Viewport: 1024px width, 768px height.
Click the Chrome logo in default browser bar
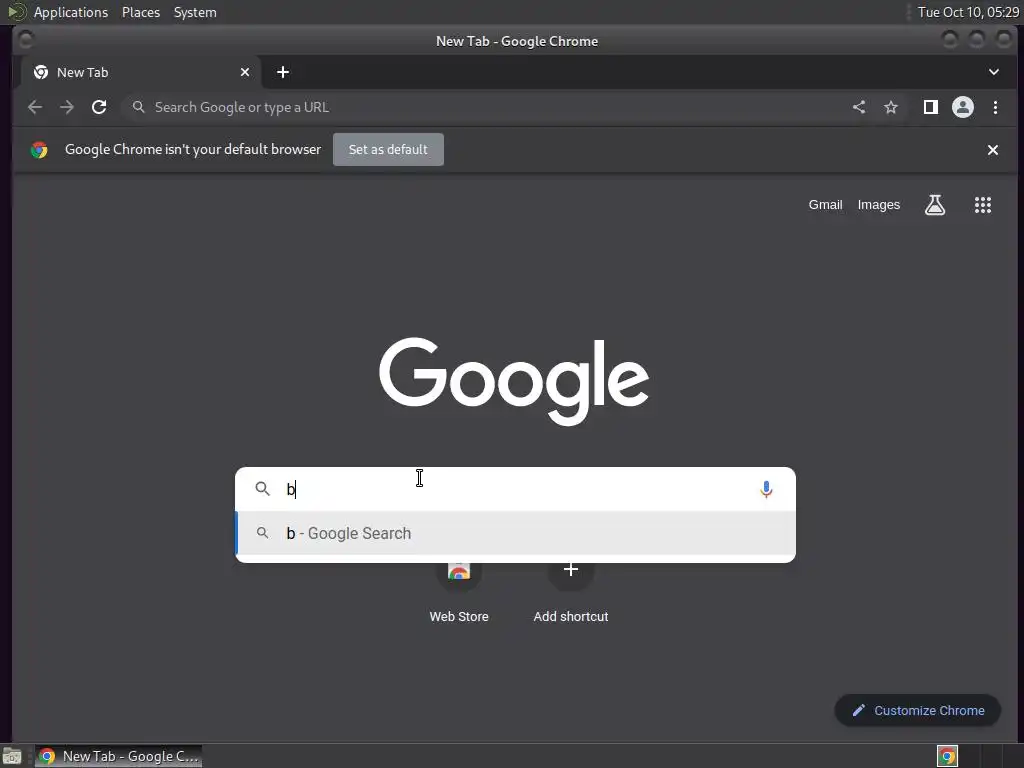(39, 150)
